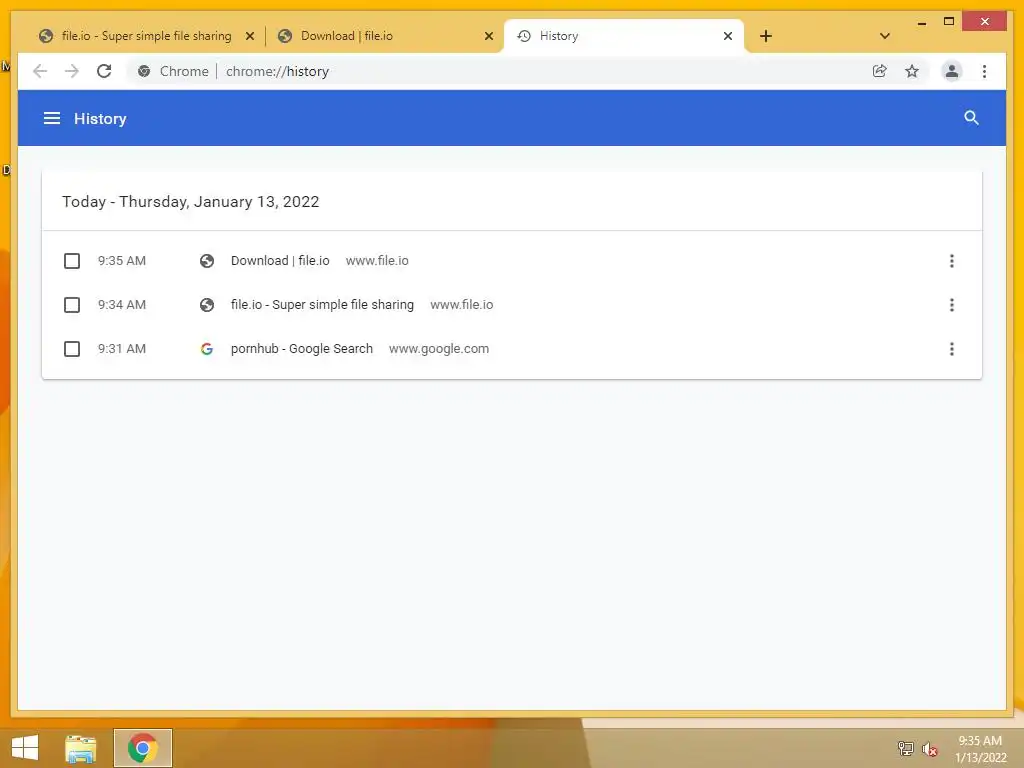
Task: Click the Today - Thursday, January 13, 2022 heading
Action: pos(191,202)
